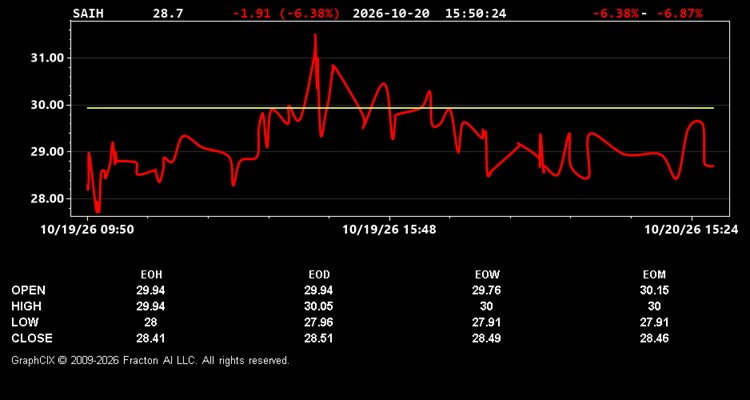Click the EOH open value 29.94
The image size is (750, 400).
151,290
